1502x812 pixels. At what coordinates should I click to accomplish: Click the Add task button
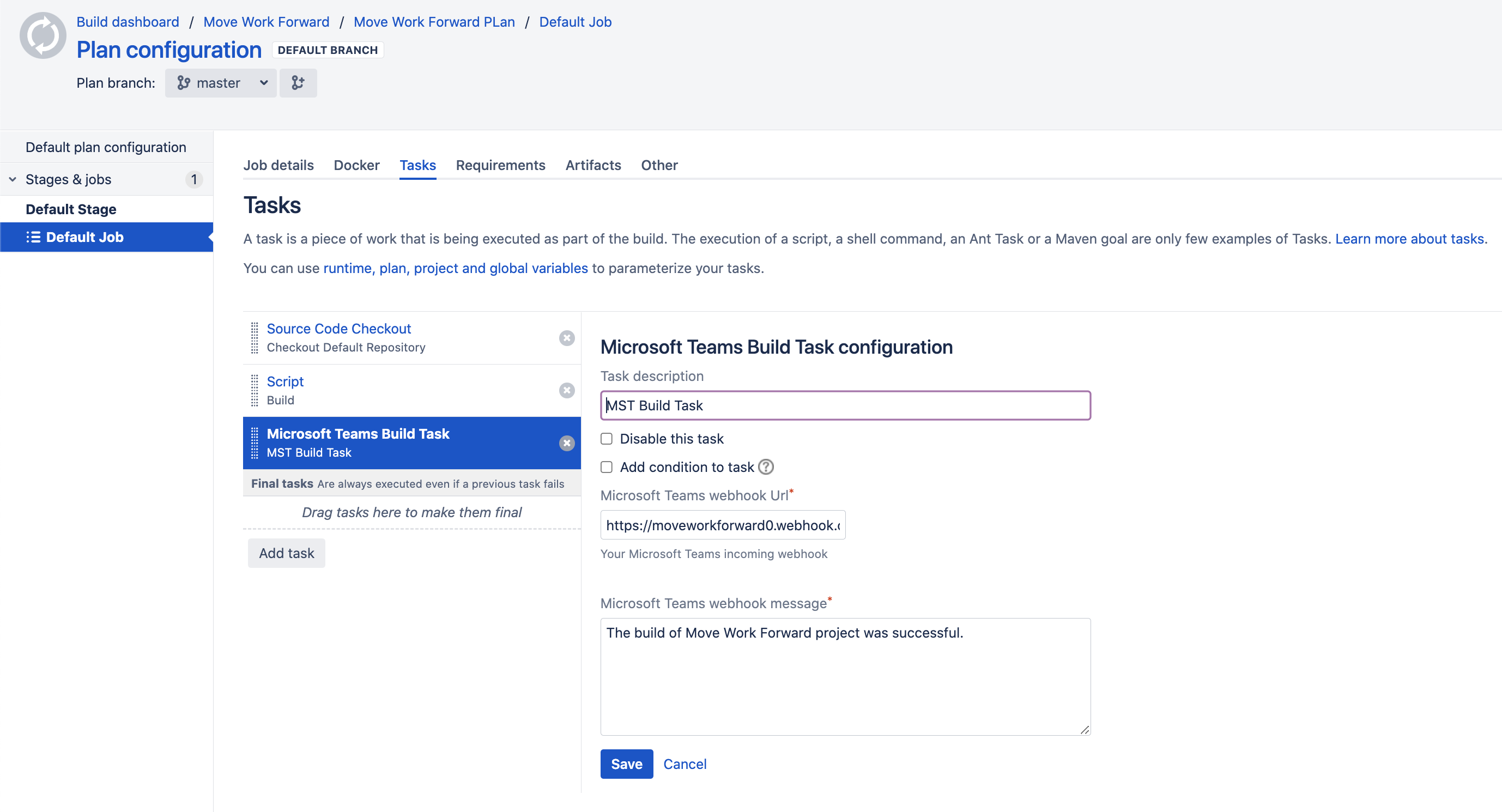coord(286,553)
